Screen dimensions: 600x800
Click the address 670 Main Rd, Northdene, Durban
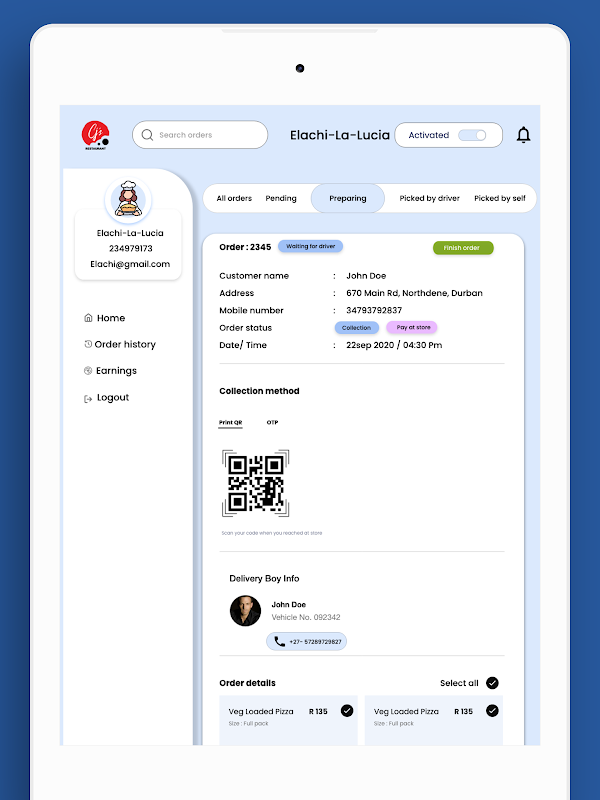414,293
